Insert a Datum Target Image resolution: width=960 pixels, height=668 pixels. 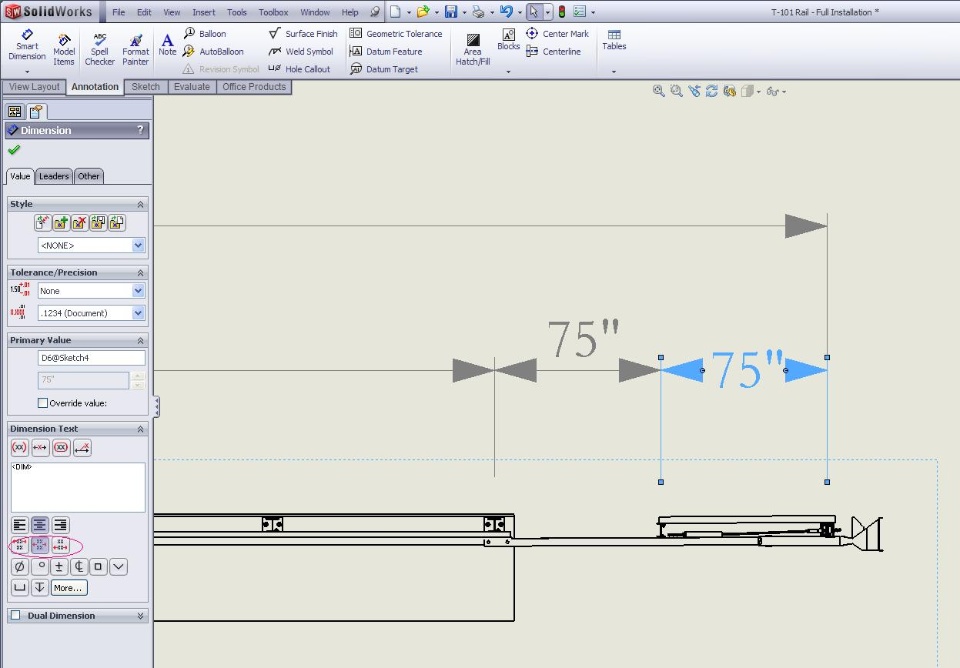[x=384, y=69]
